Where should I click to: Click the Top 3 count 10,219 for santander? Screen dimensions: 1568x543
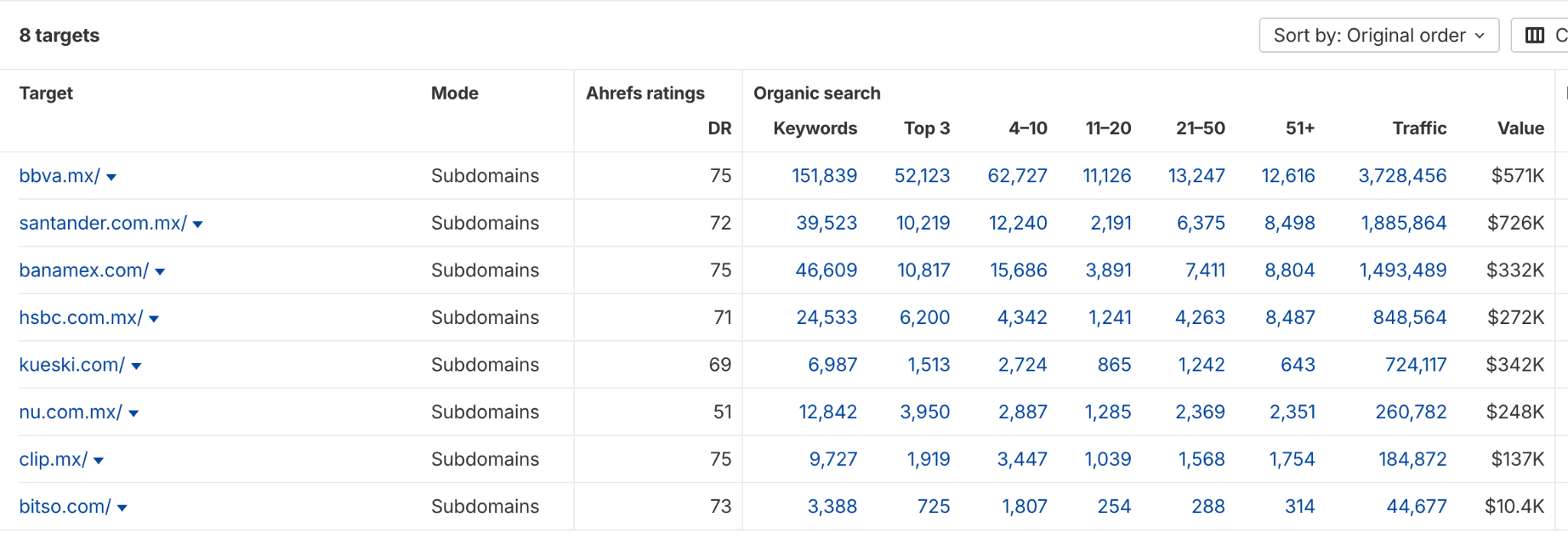(x=923, y=223)
